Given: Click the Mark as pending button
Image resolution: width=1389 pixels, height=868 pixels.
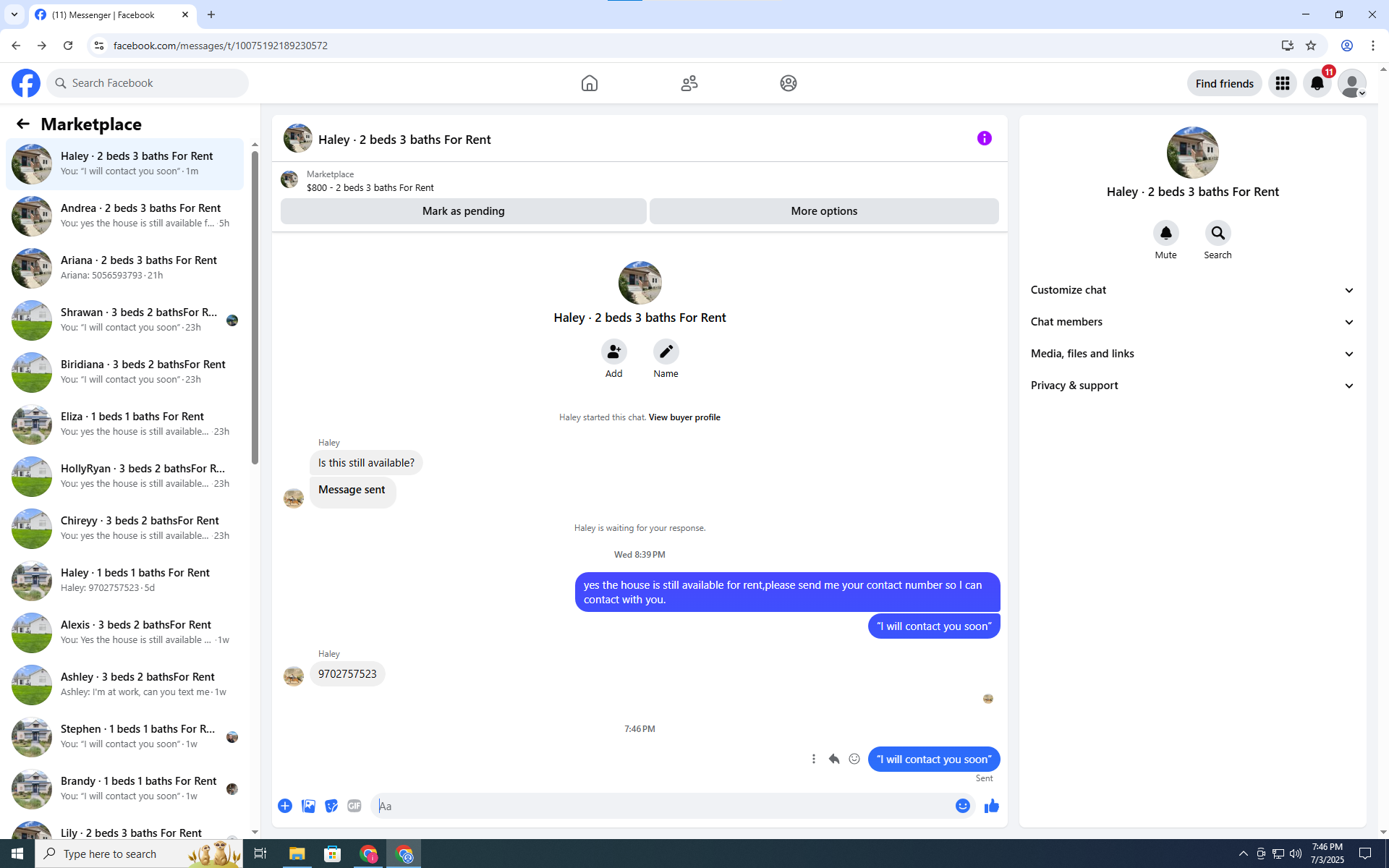Looking at the screenshot, I should pyautogui.click(x=463, y=211).
